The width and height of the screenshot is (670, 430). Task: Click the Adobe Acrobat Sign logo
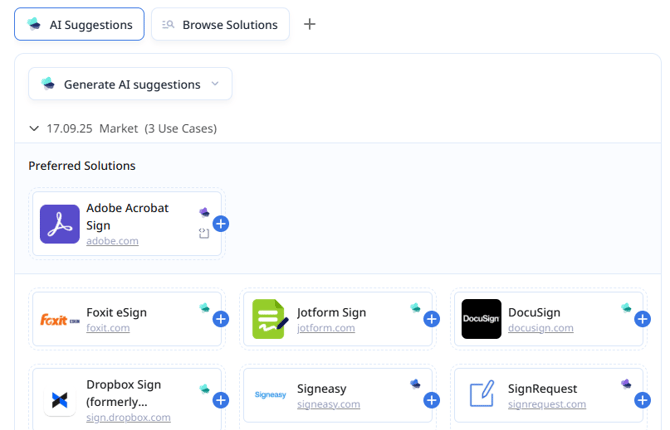(60, 224)
